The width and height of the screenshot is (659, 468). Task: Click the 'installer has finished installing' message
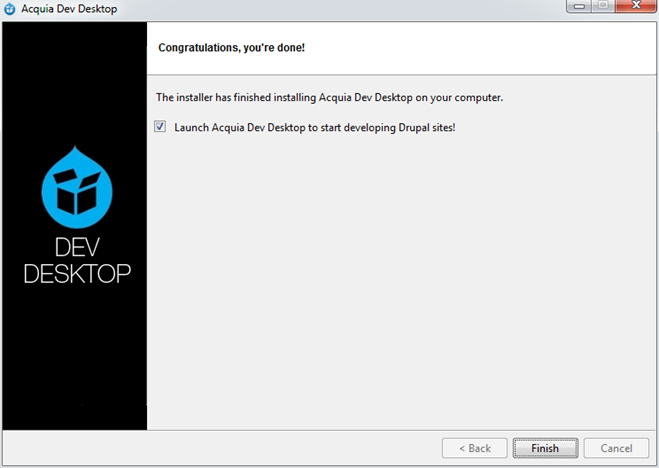pos(329,97)
